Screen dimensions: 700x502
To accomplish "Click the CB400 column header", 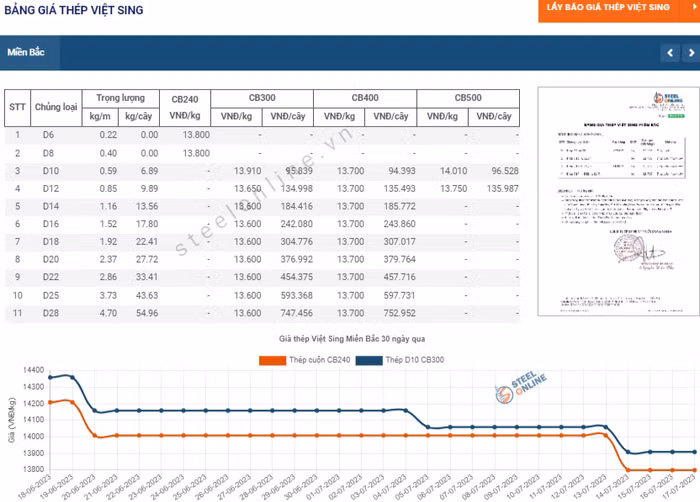I will point(365,98).
